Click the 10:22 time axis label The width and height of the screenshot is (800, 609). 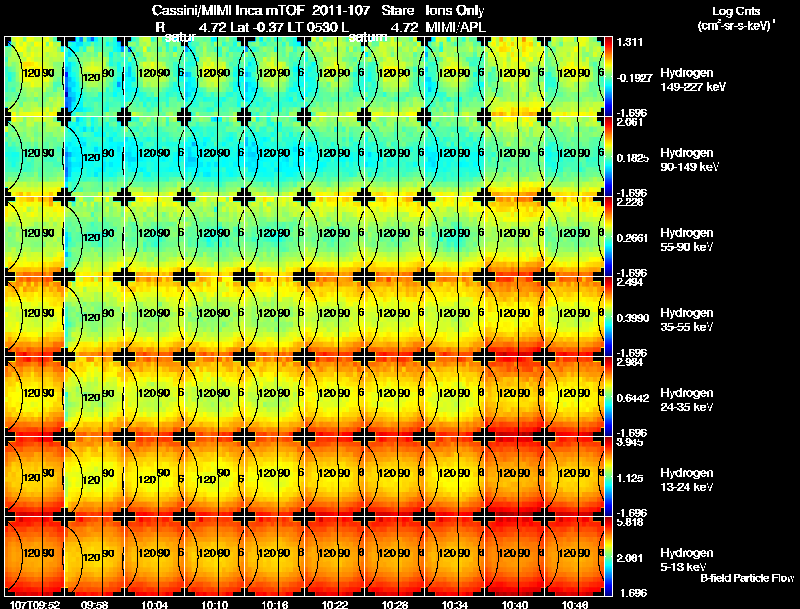click(335, 604)
